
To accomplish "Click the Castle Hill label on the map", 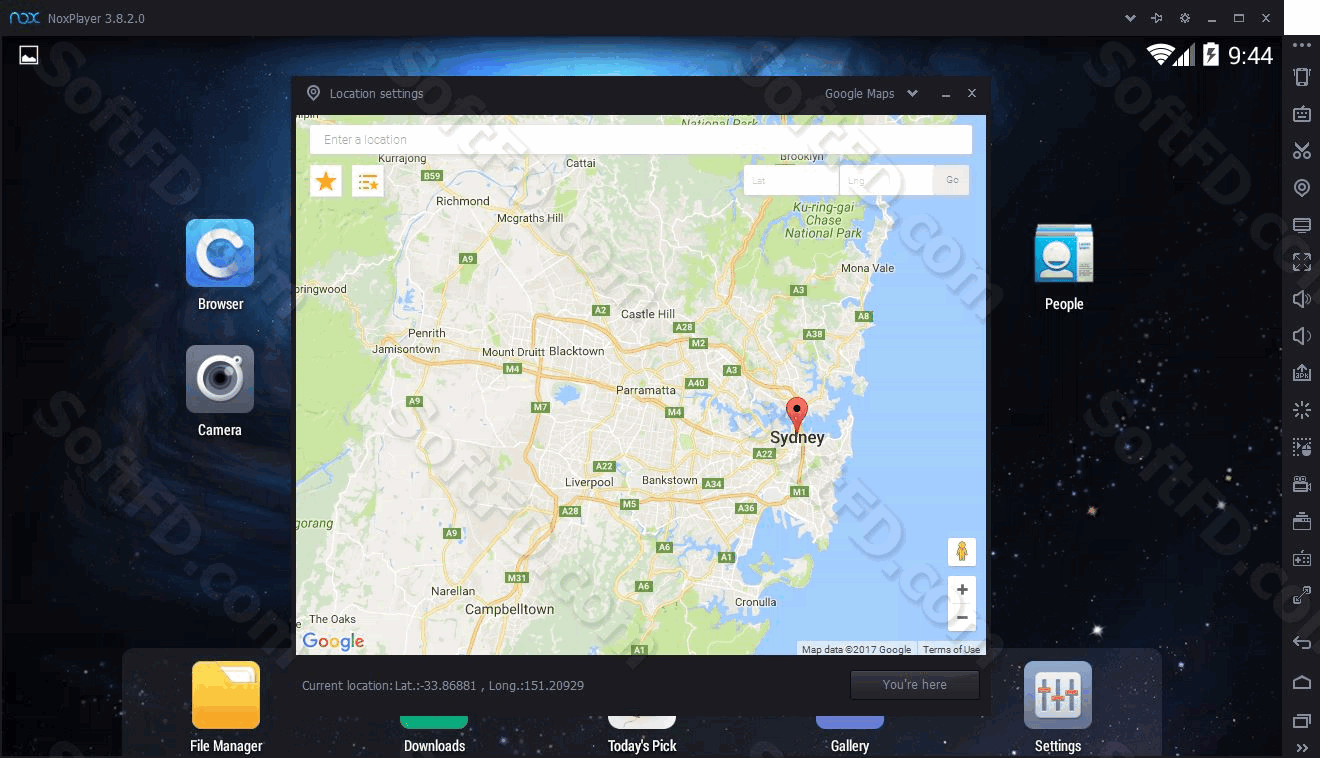I will (x=648, y=314).
